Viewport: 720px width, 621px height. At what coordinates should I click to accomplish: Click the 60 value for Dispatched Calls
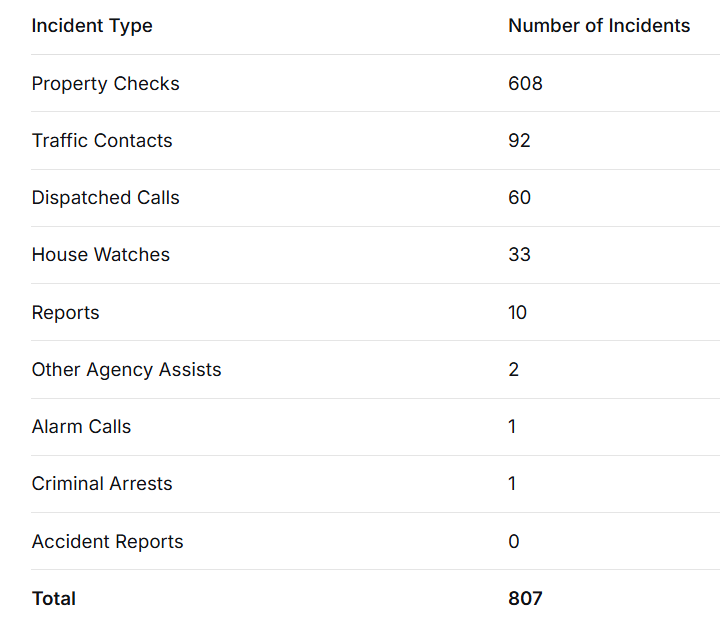519,198
